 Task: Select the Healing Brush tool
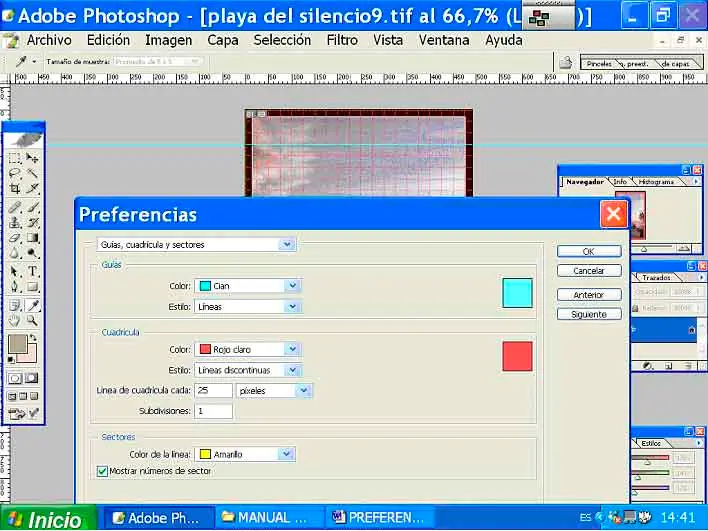[x=14, y=208]
